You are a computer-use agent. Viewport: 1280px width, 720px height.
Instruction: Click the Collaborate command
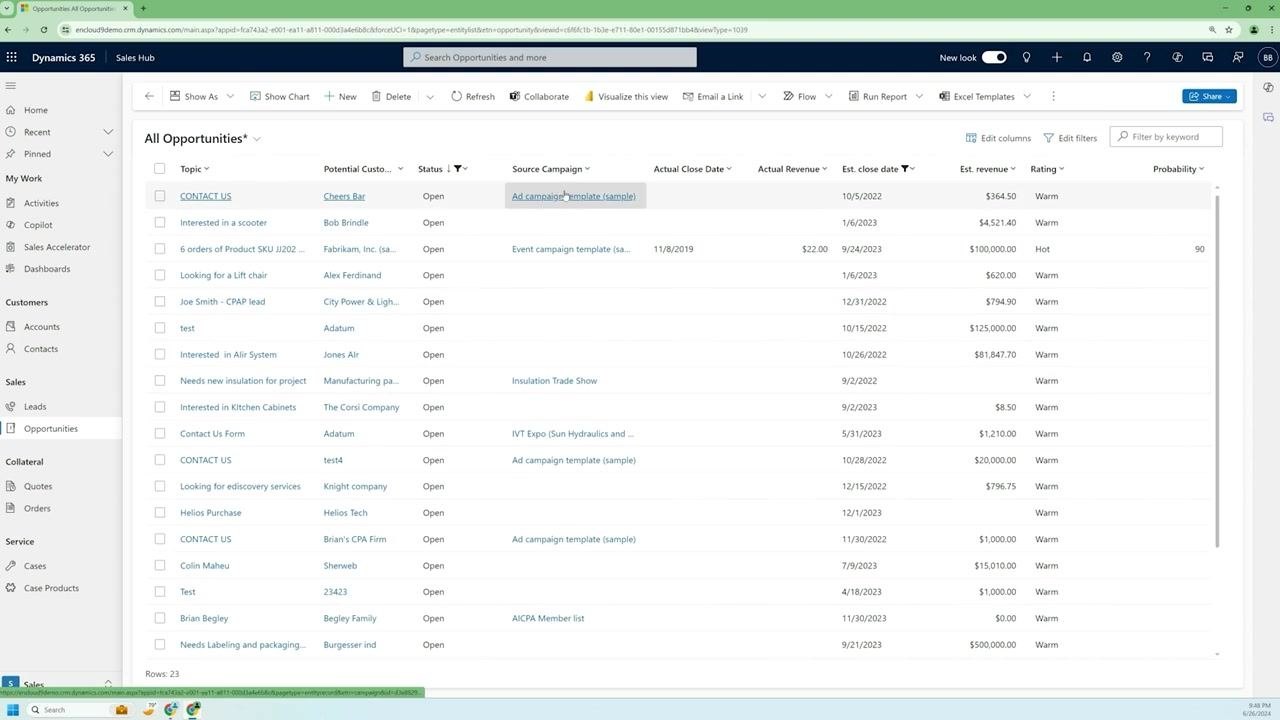click(539, 96)
